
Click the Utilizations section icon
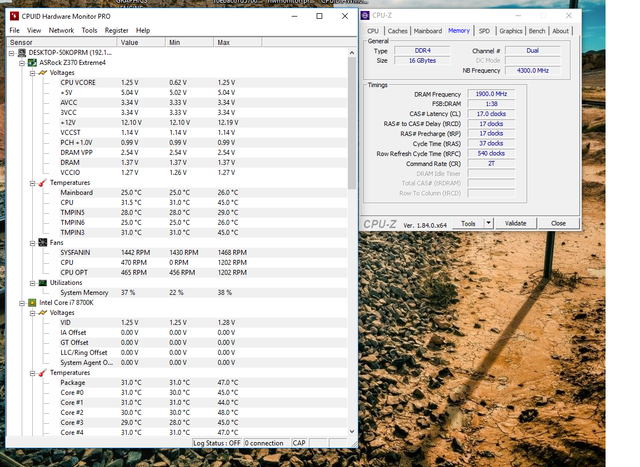[x=42, y=283]
